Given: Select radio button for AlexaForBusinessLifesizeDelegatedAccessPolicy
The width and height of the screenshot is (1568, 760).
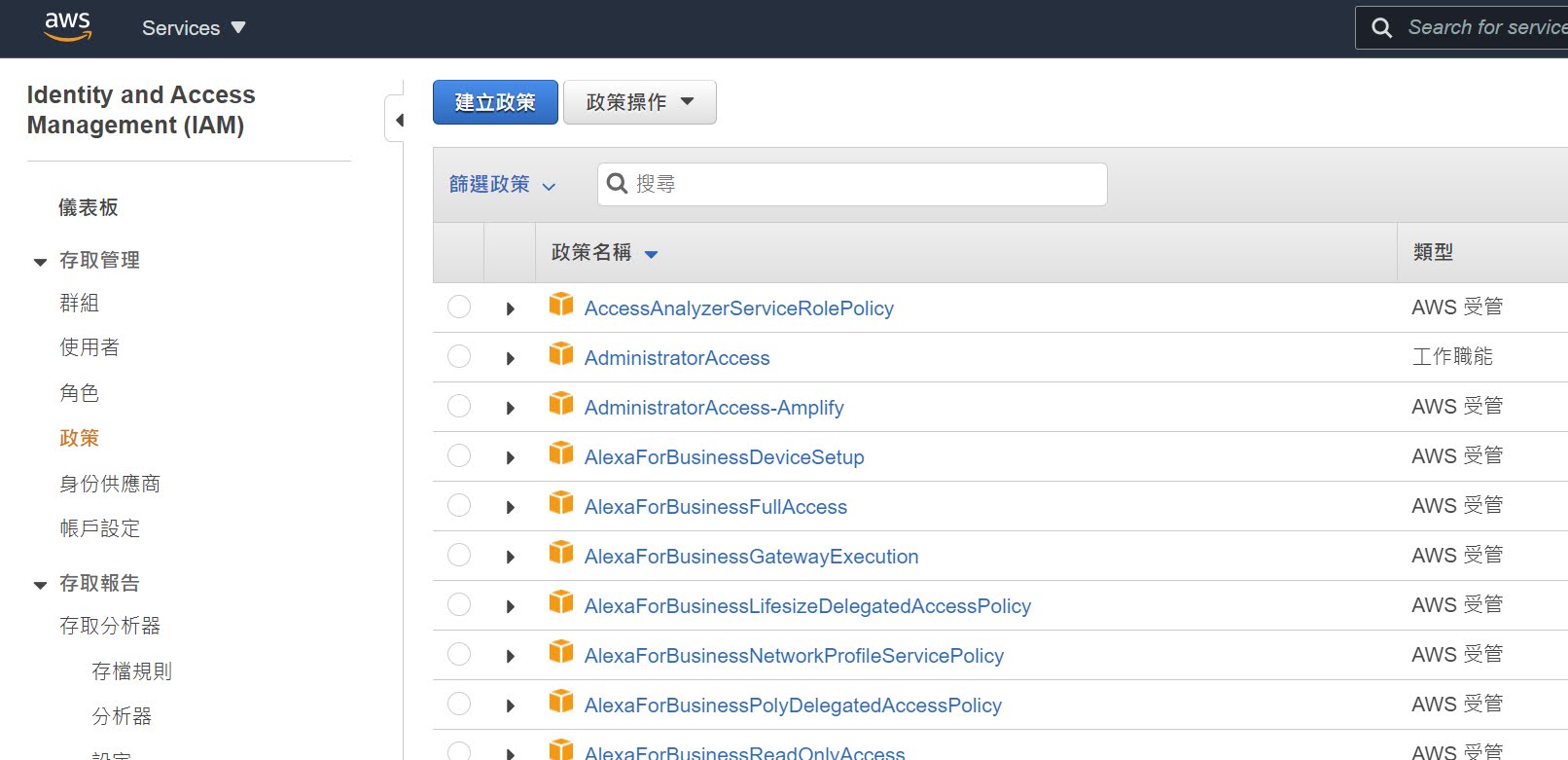Looking at the screenshot, I should point(459,604).
